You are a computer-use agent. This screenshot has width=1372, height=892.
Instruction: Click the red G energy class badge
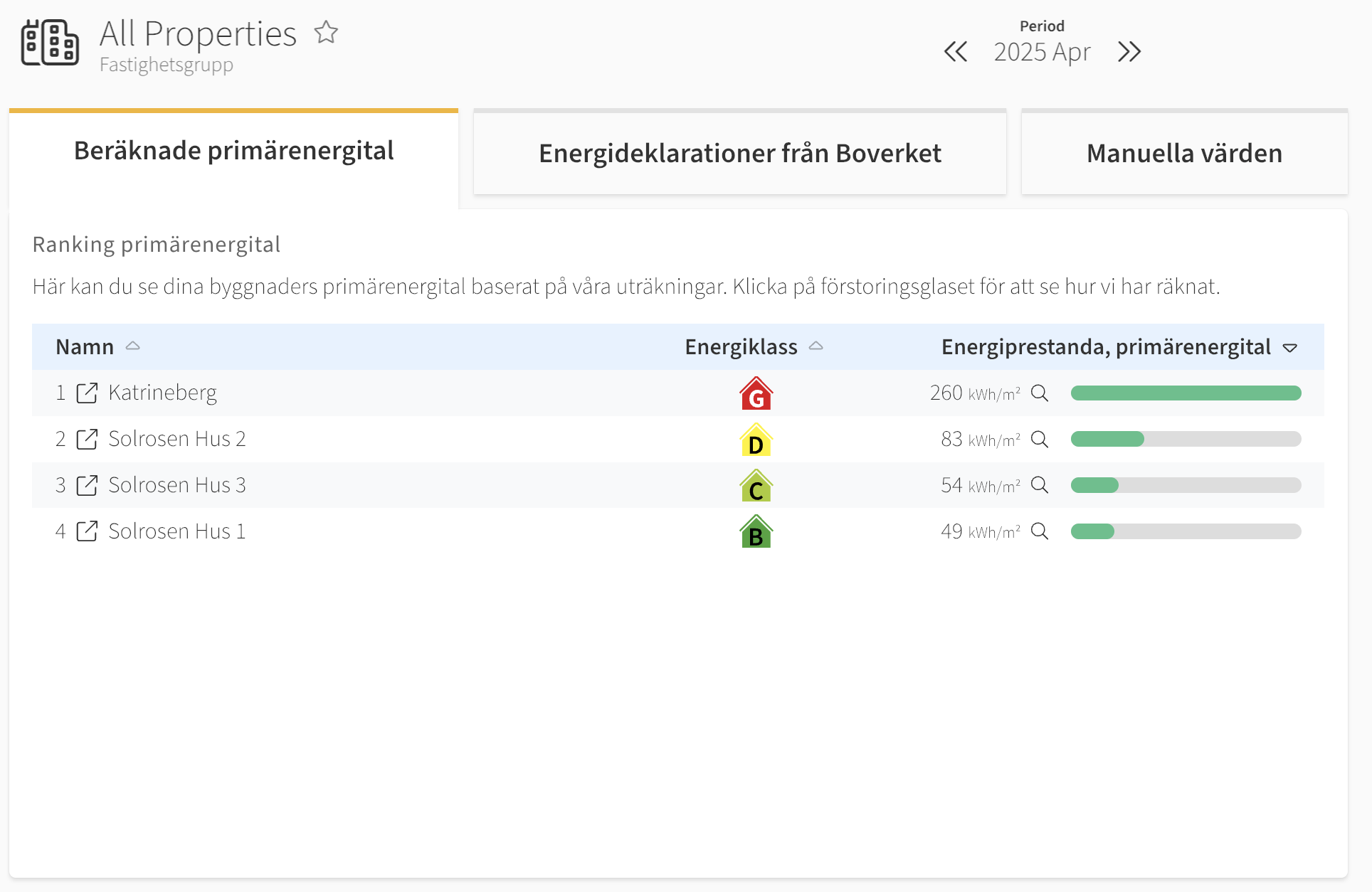click(756, 393)
